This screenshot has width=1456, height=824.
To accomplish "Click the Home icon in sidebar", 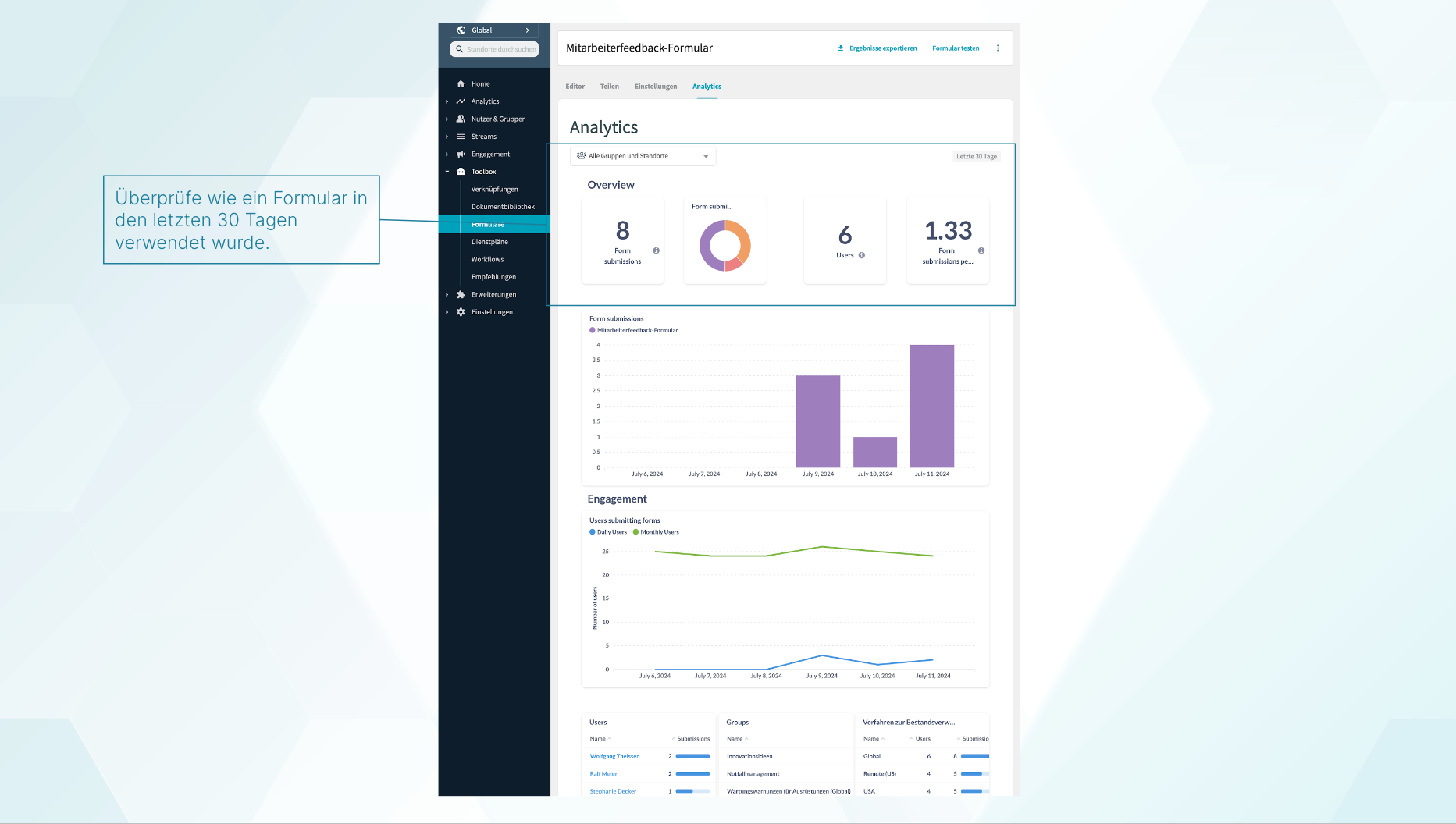I will tap(461, 84).
